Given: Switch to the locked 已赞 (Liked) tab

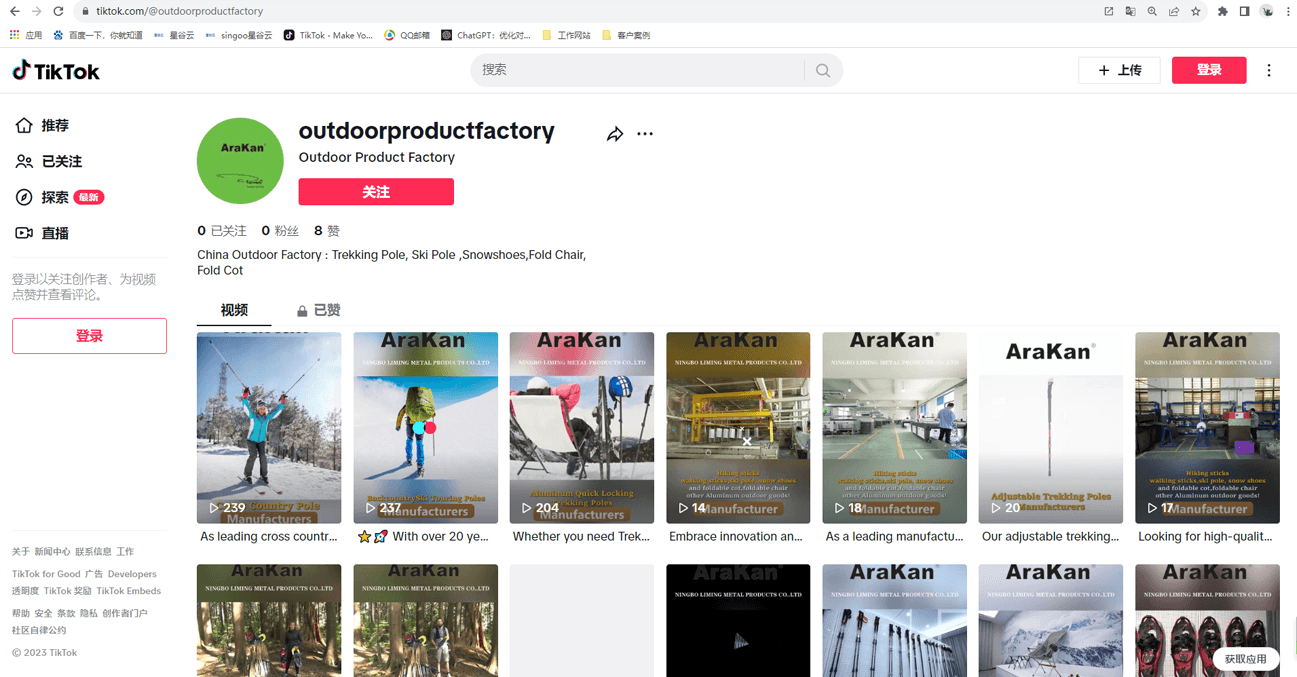Looking at the screenshot, I should 319,310.
